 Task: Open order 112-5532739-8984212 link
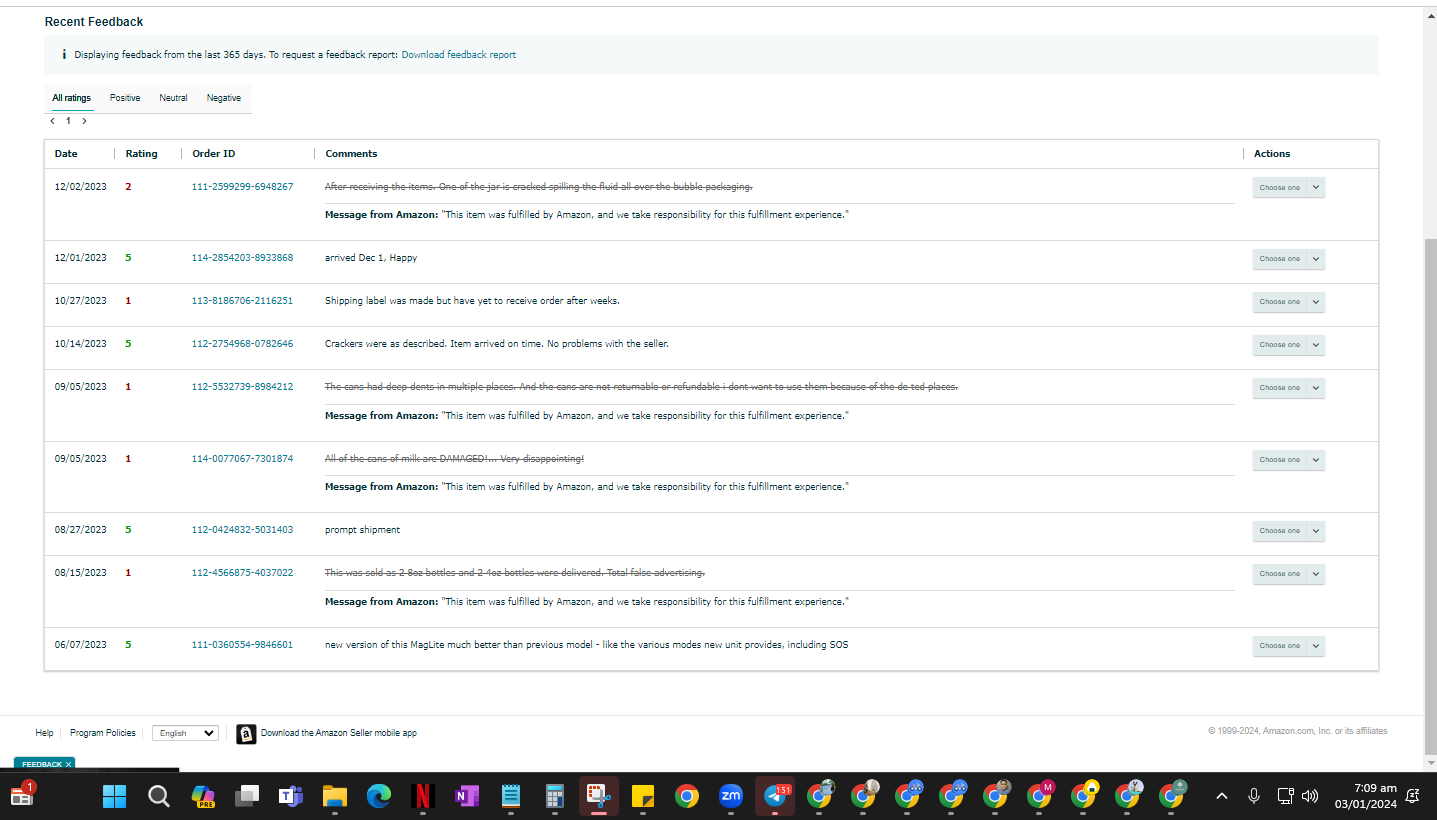point(242,387)
